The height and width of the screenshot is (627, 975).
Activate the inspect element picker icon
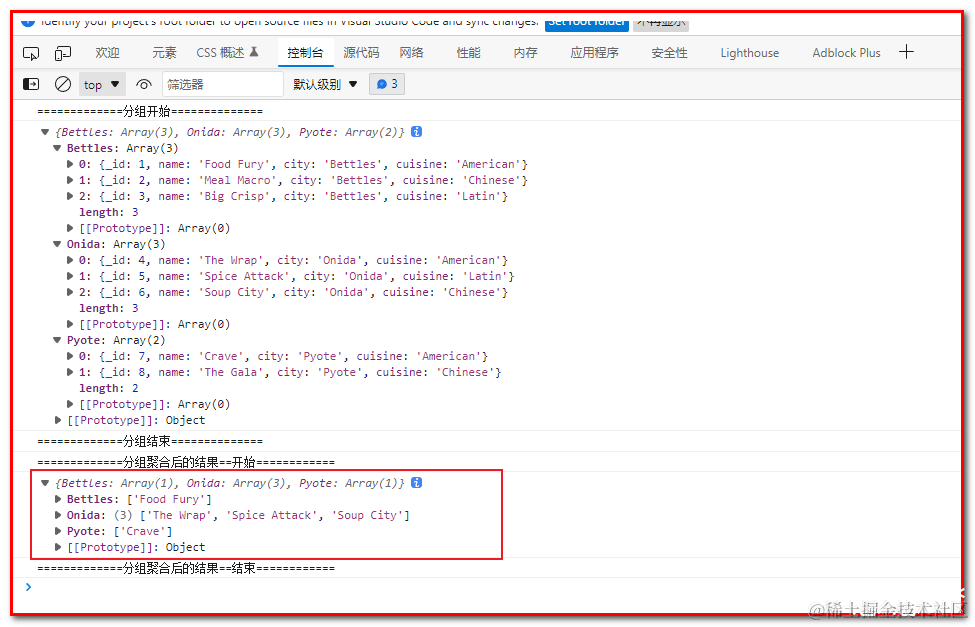30,53
